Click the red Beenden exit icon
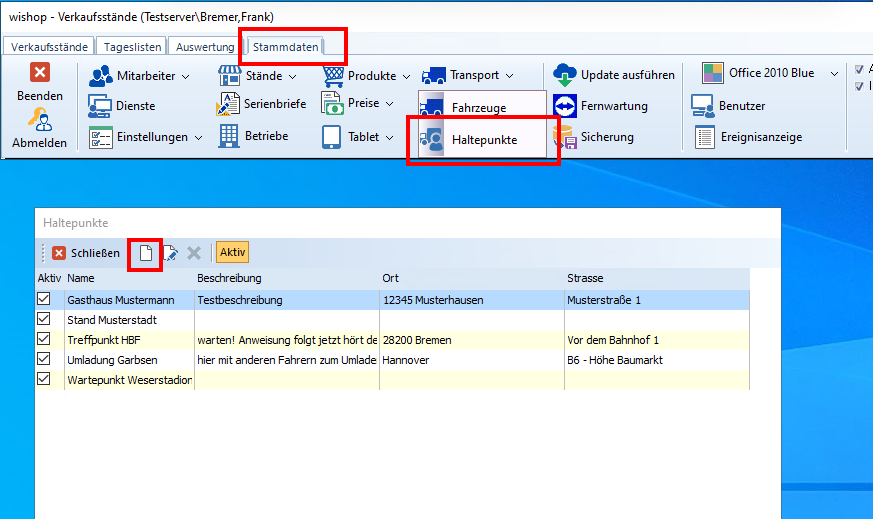 [x=39, y=73]
